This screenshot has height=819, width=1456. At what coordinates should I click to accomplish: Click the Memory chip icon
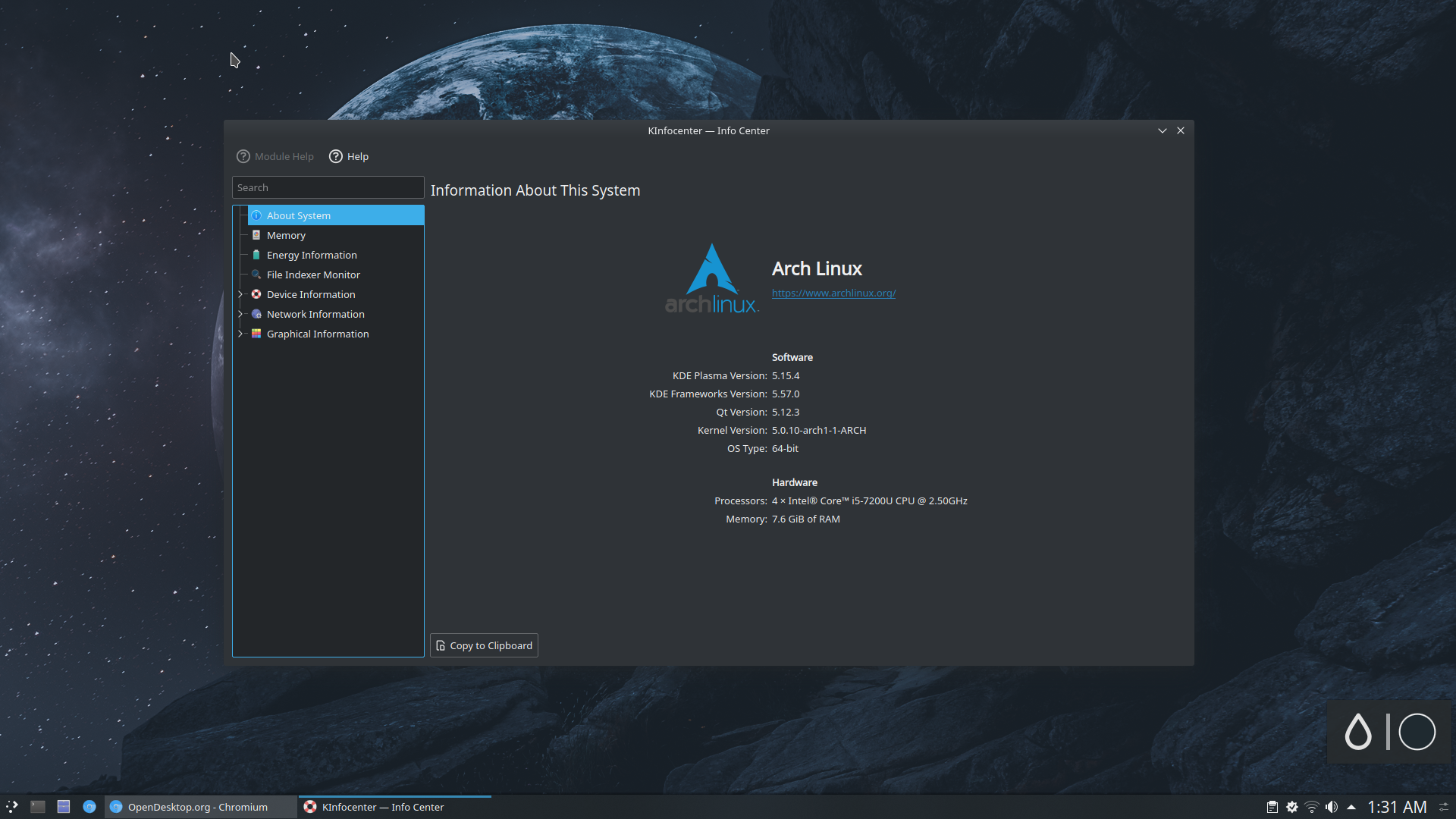256,235
